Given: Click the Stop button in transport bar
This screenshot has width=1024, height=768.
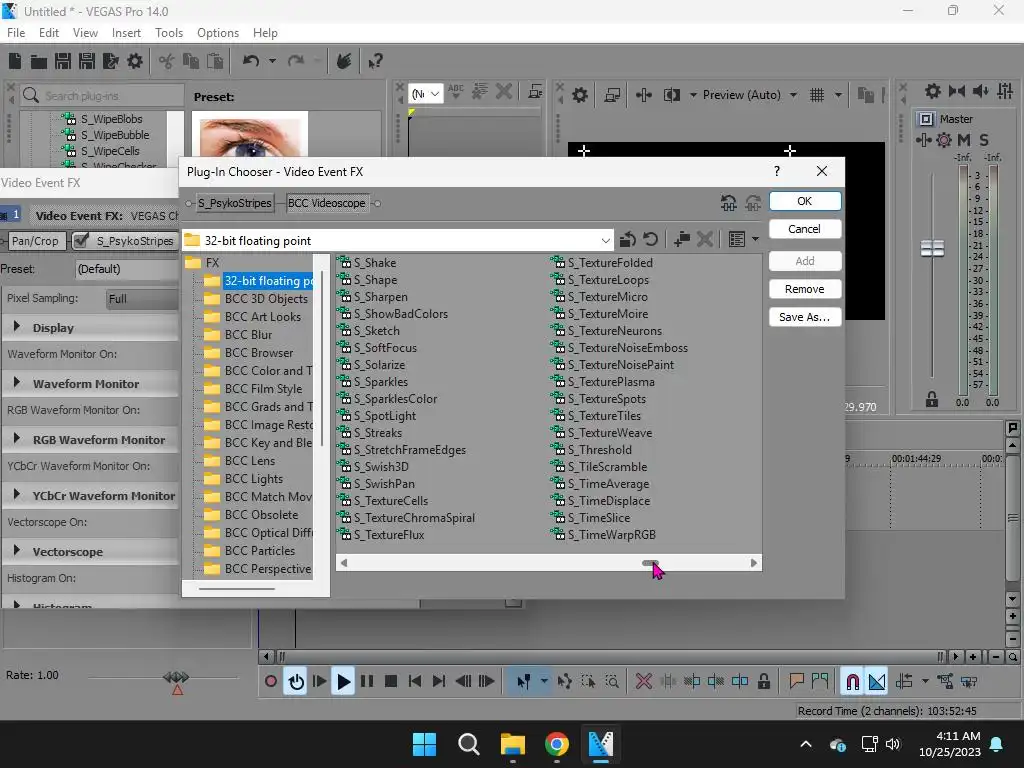Looking at the screenshot, I should 391,682.
